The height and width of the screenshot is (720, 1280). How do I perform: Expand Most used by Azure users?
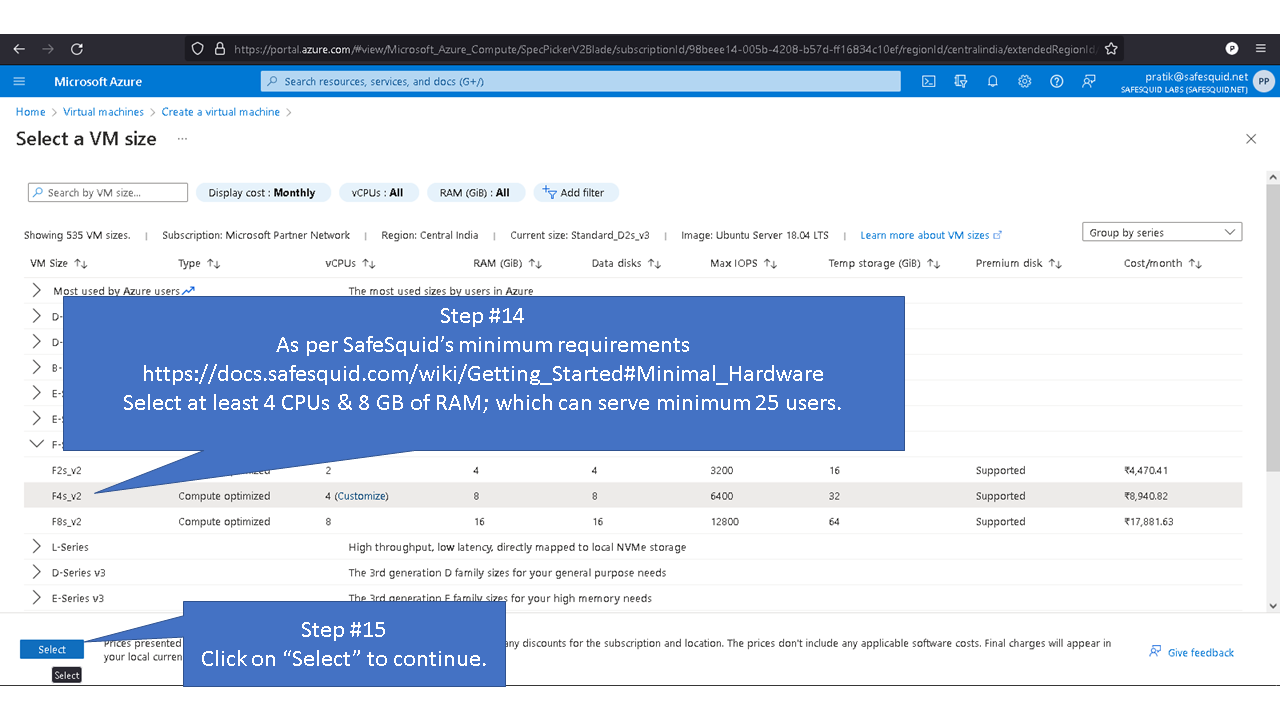pyautogui.click(x=37, y=291)
